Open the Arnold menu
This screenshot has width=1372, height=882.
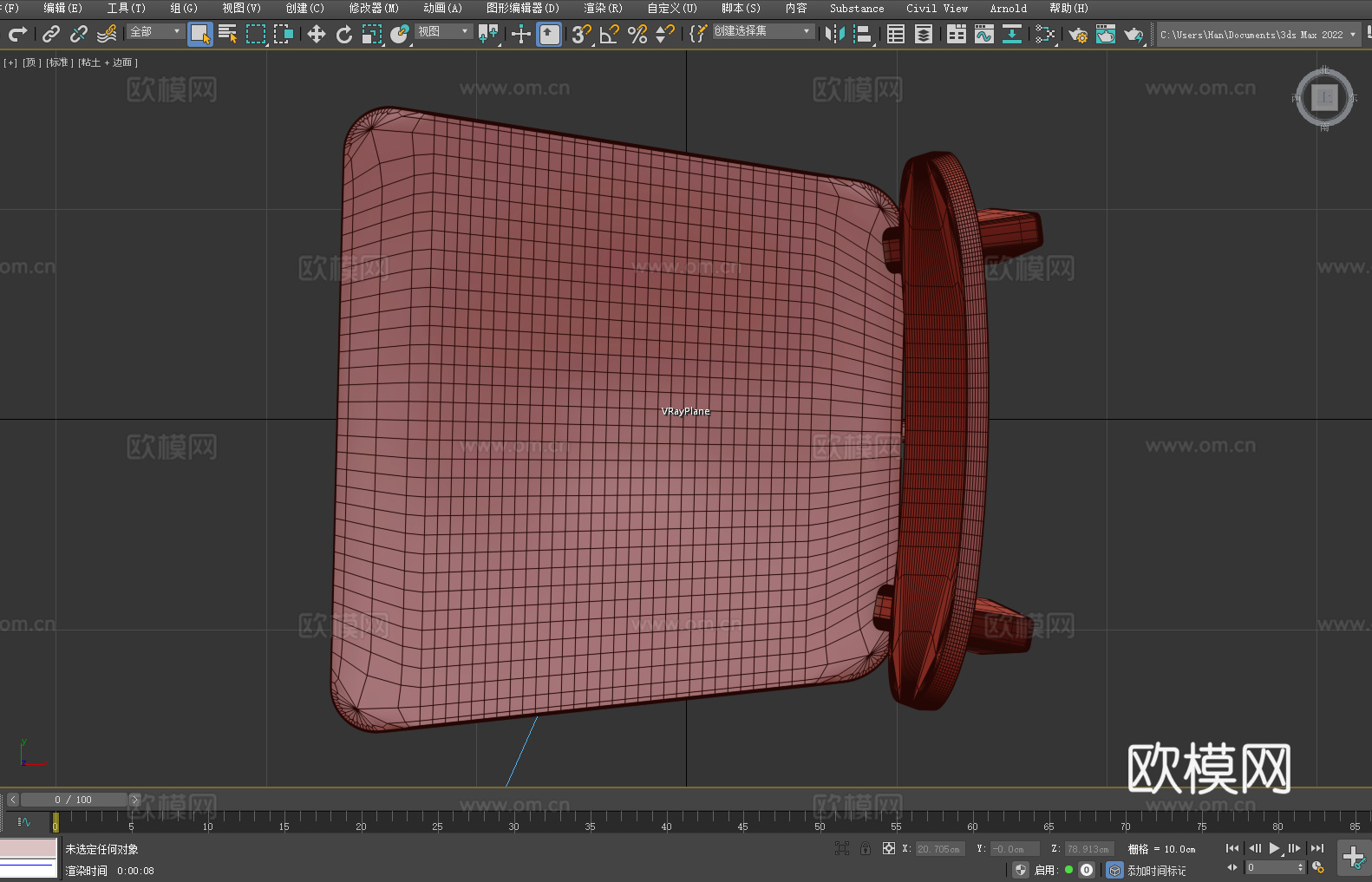pos(1008,8)
